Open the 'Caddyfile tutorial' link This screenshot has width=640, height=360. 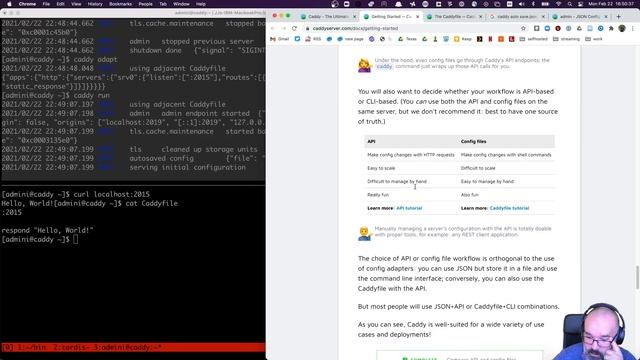[x=509, y=208]
